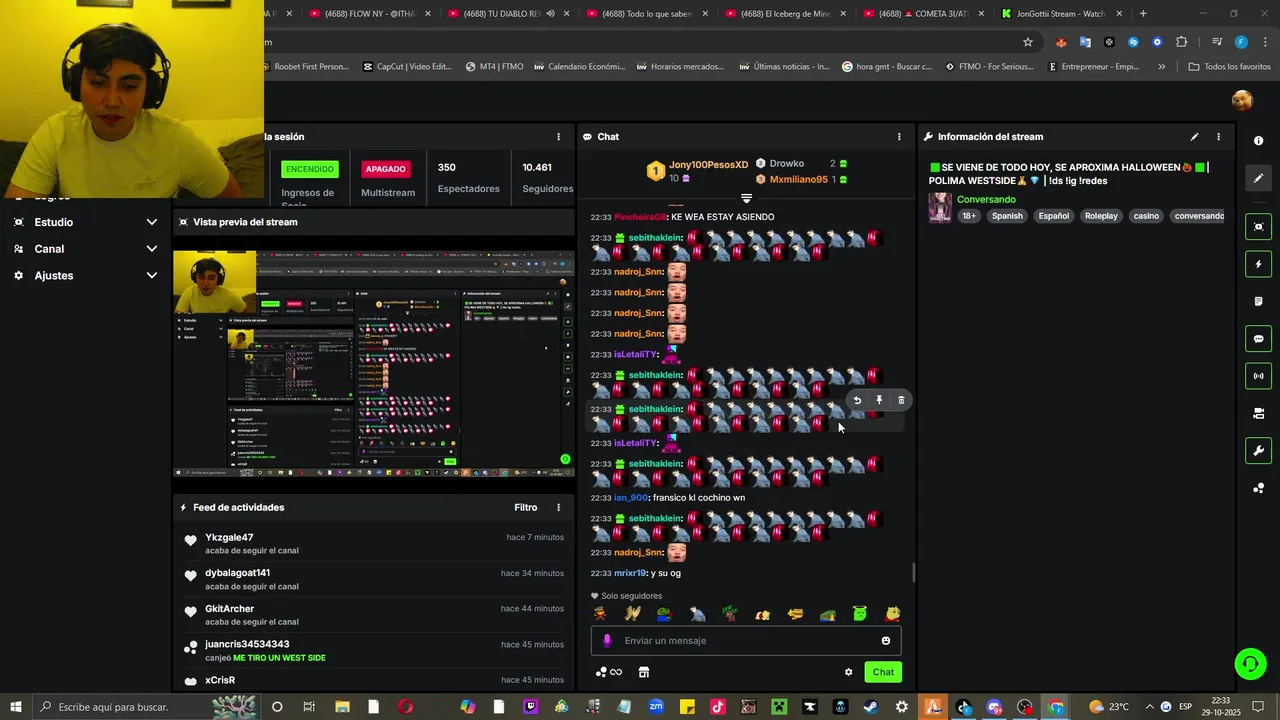Switch to the FLOW NY browser tab

click(x=371, y=14)
